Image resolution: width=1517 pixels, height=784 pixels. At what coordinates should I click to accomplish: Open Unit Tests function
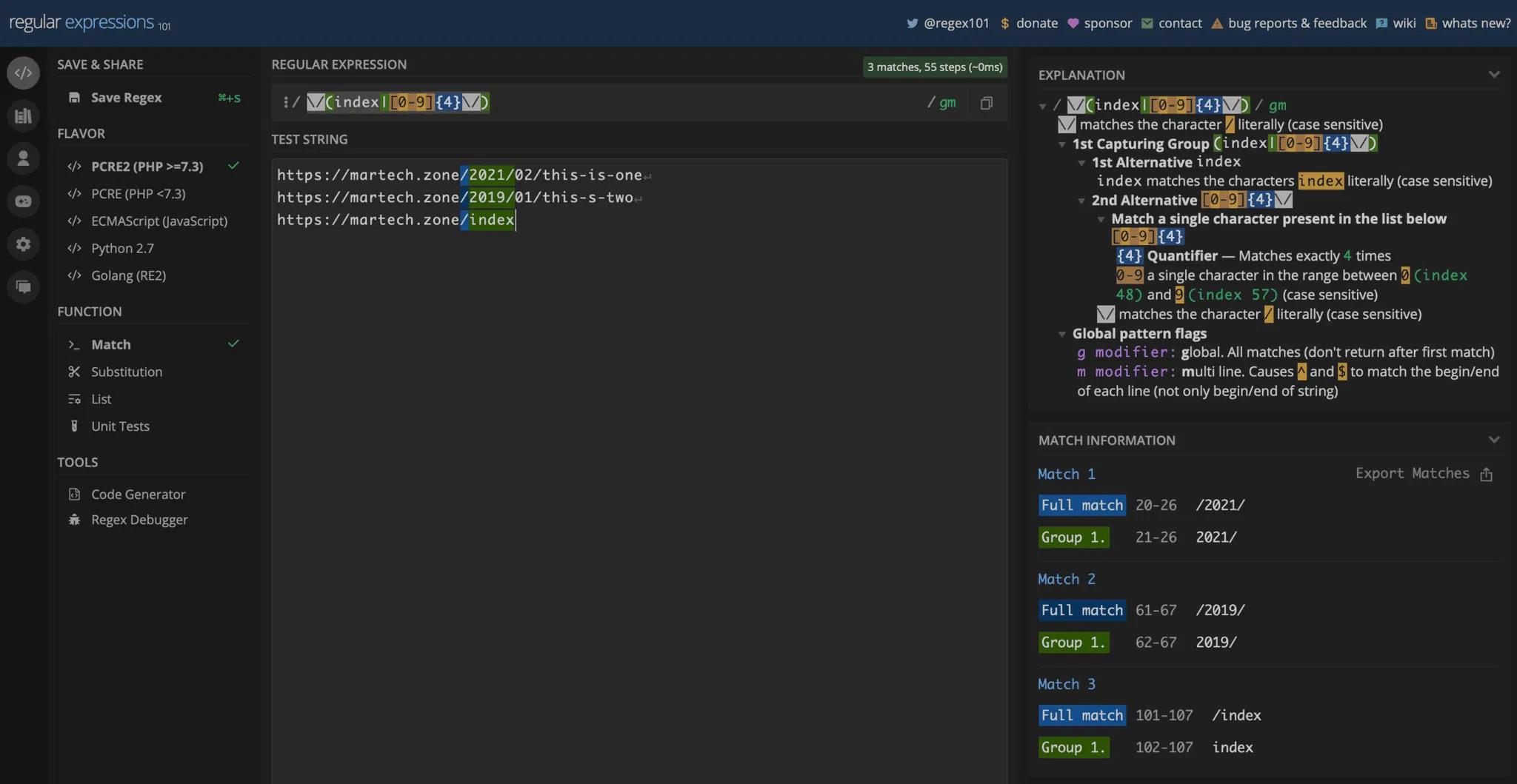120,426
